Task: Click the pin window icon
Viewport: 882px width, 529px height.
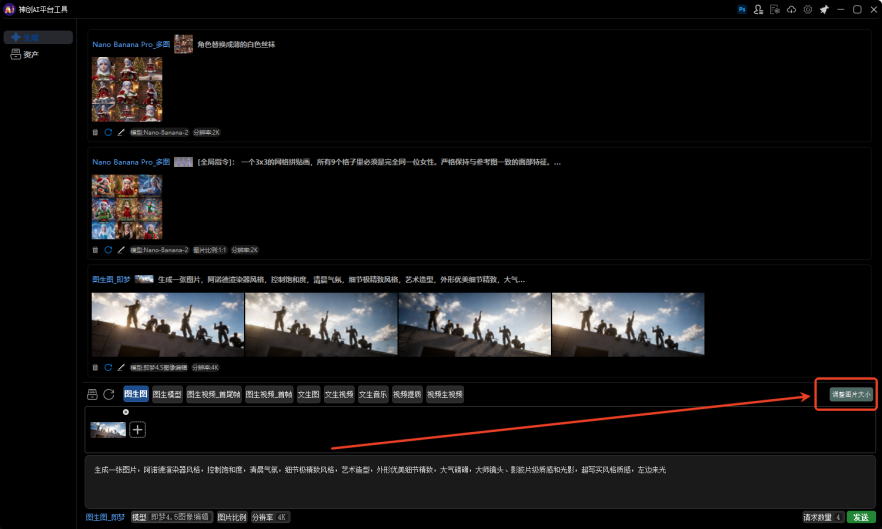Action: [824, 9]
